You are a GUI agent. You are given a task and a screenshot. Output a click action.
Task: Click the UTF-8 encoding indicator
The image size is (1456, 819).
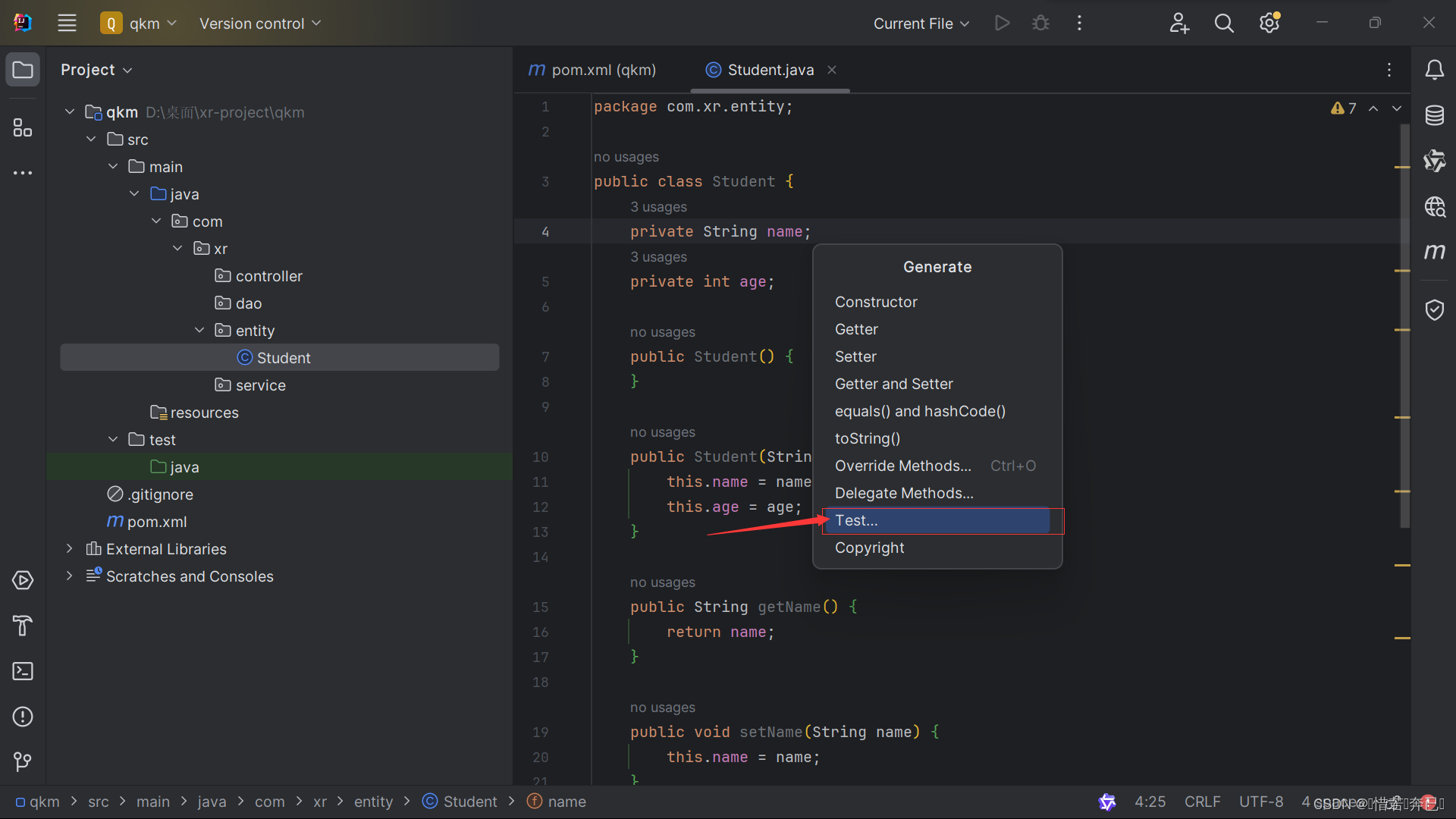tap(1261, 802)
